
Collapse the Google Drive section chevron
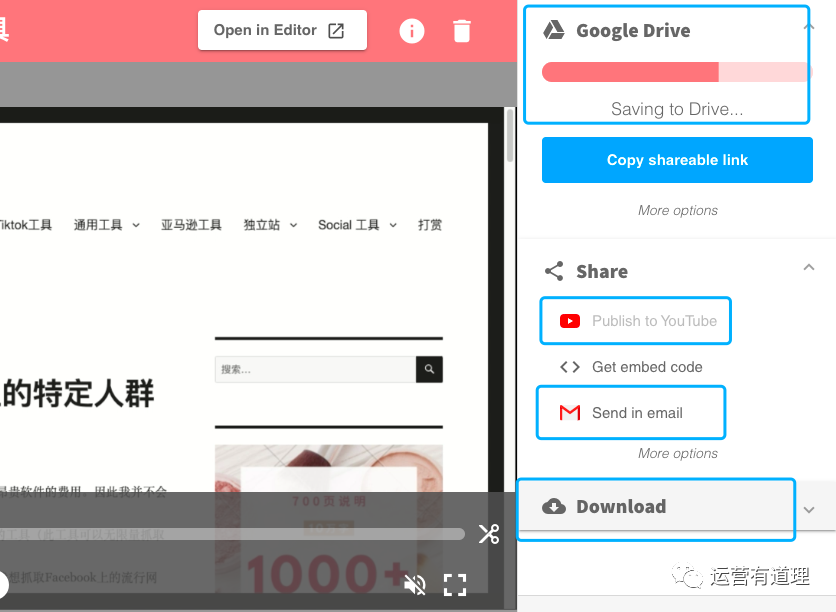[x=809, y=27]
